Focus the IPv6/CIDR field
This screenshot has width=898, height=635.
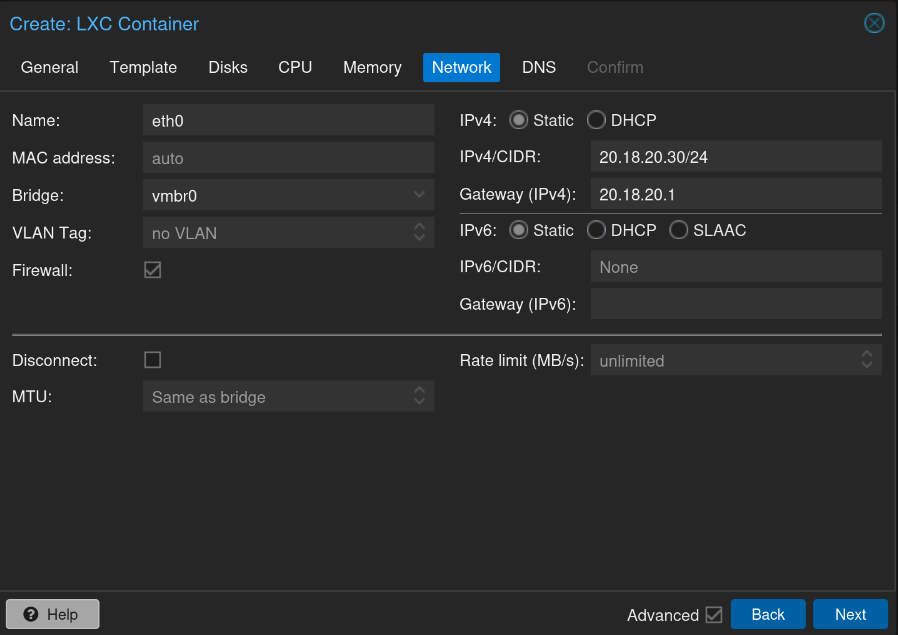[736, 266]
